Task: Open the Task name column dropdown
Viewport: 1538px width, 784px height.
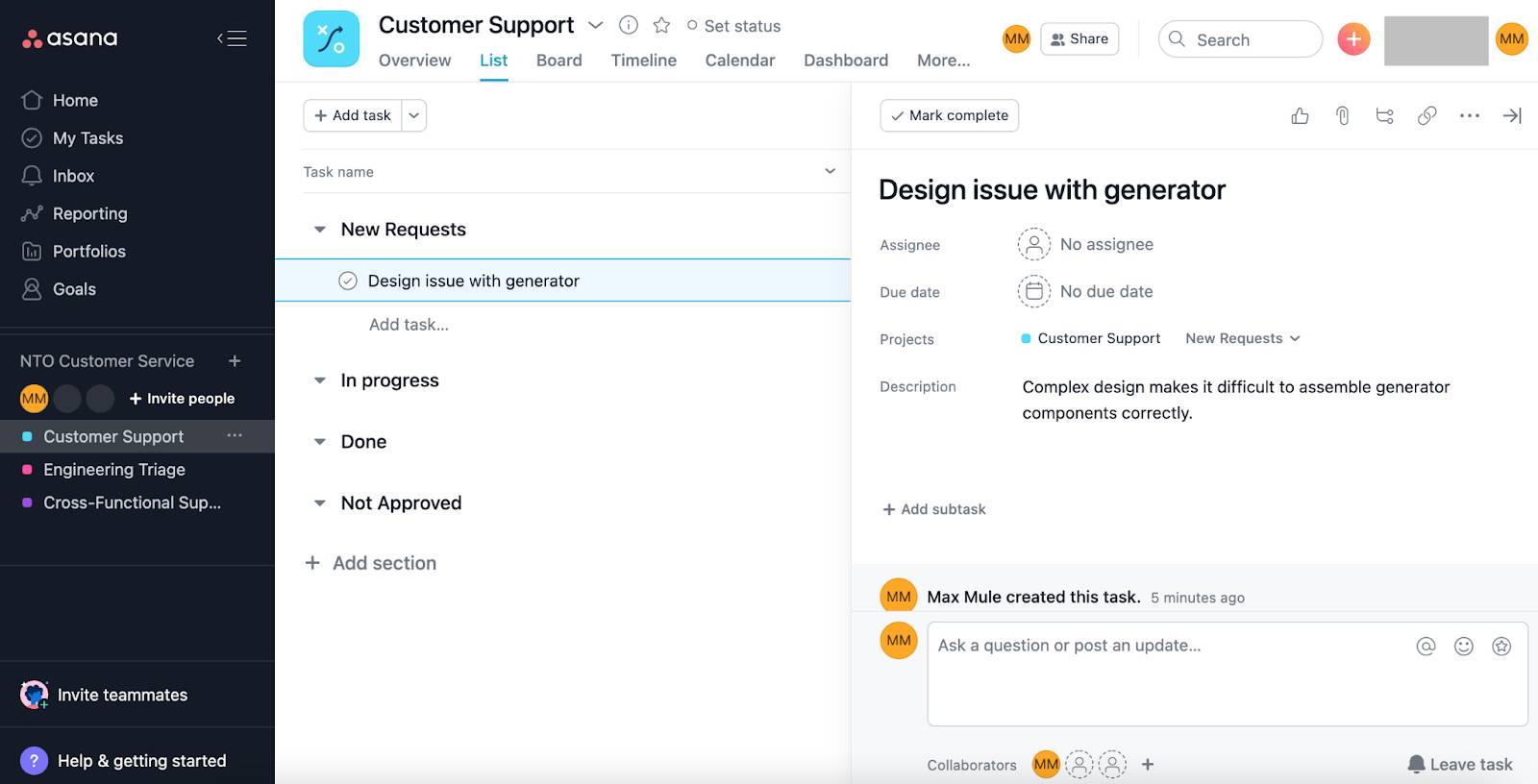Action: coord(830,171)
